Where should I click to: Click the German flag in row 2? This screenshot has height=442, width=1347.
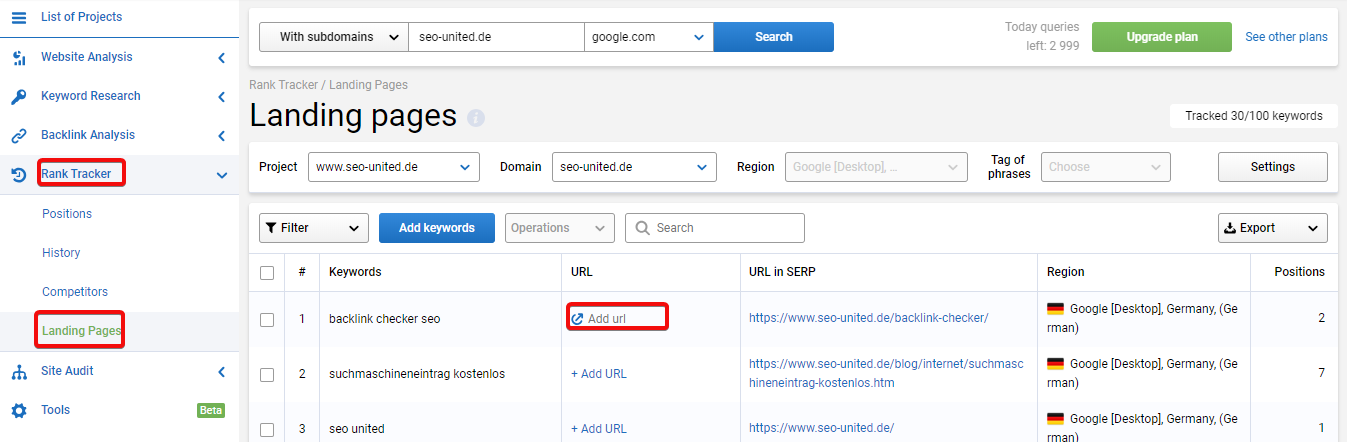coord(1055,364)
